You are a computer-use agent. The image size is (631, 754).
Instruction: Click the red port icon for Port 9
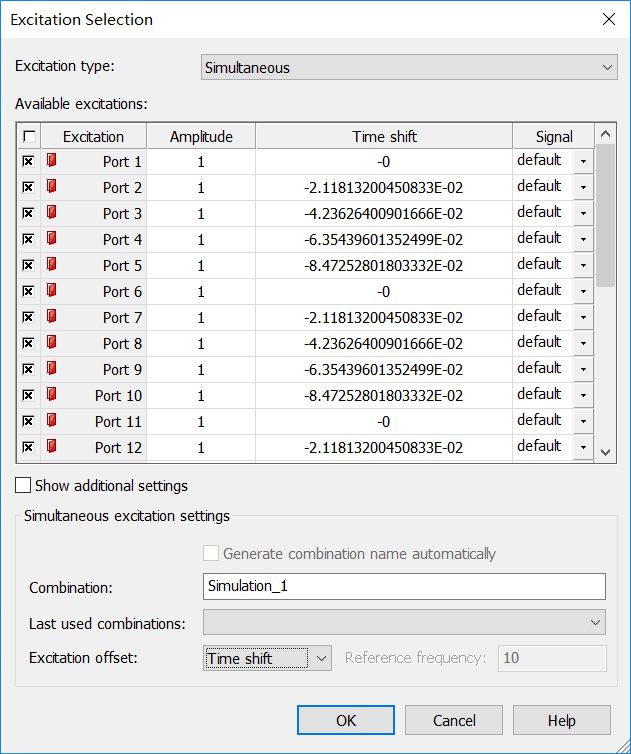pyautogui.click(x=51, y=368)
